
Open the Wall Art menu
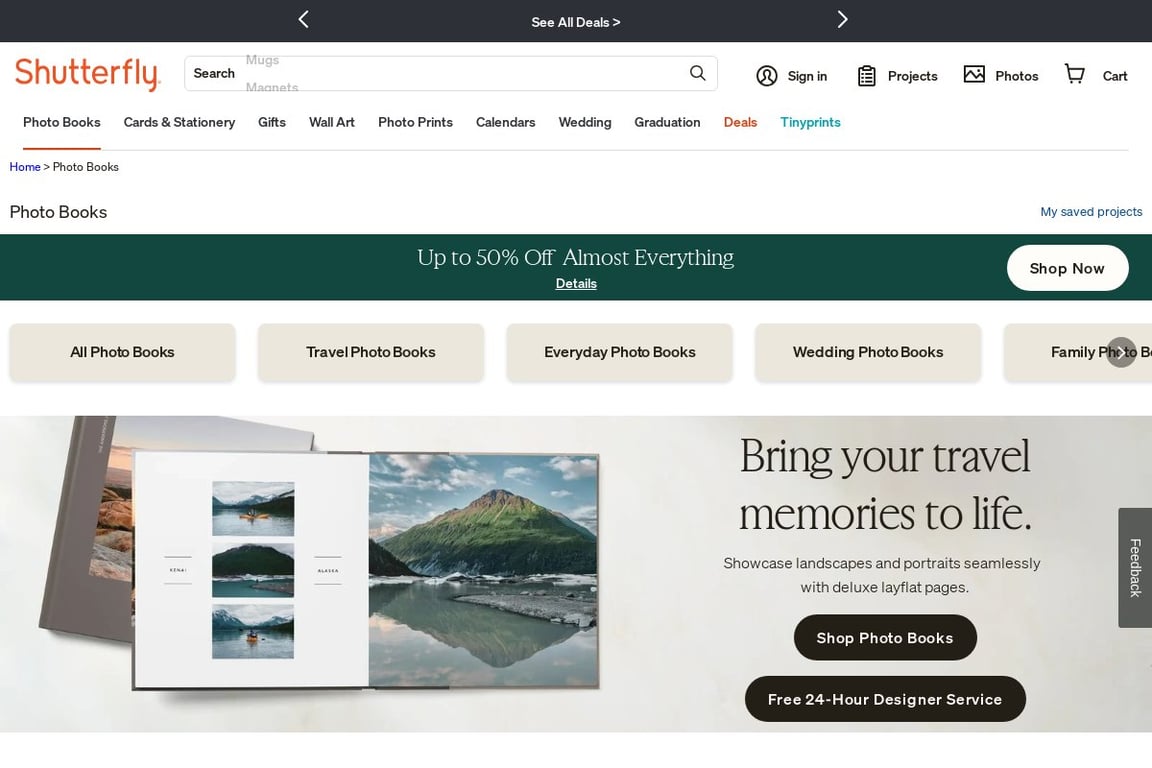(x=331, y=123)
